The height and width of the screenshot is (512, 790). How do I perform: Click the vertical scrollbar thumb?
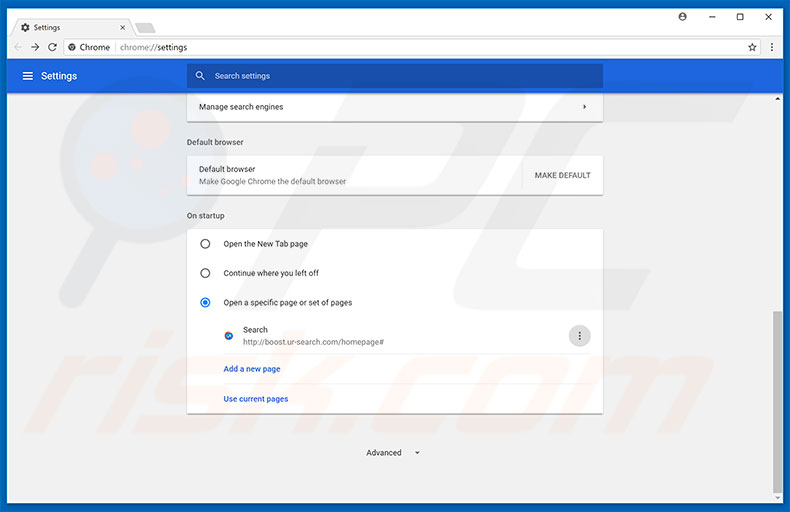tap(778, 400)
